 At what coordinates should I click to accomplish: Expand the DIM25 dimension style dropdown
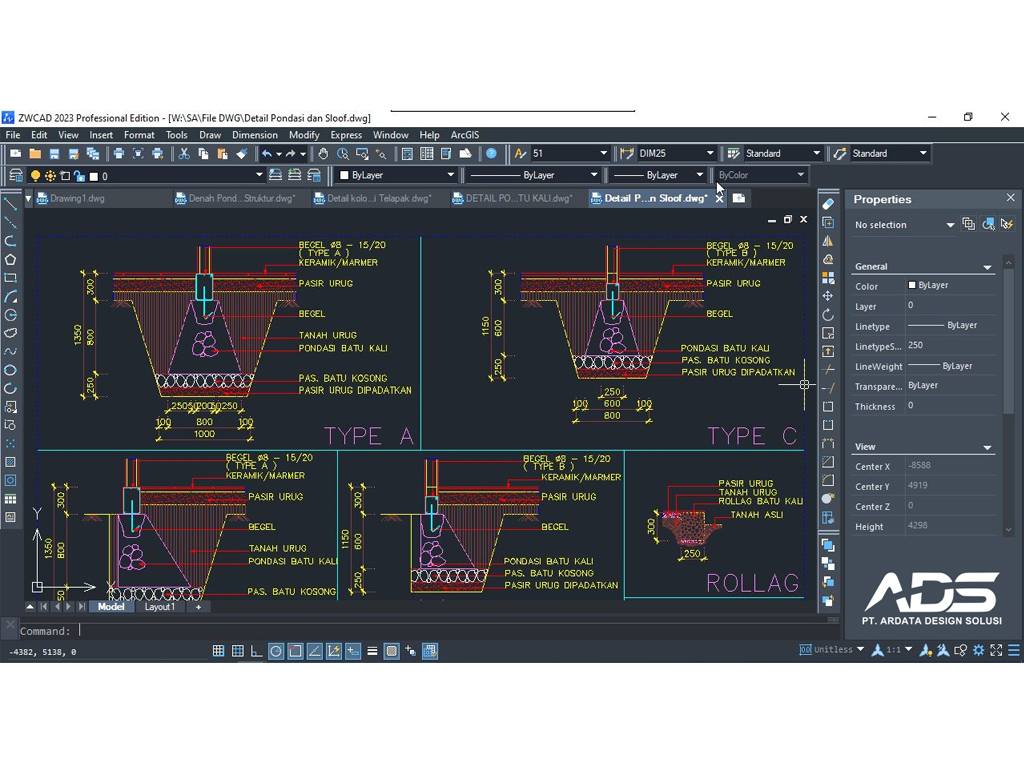(709, 154)
